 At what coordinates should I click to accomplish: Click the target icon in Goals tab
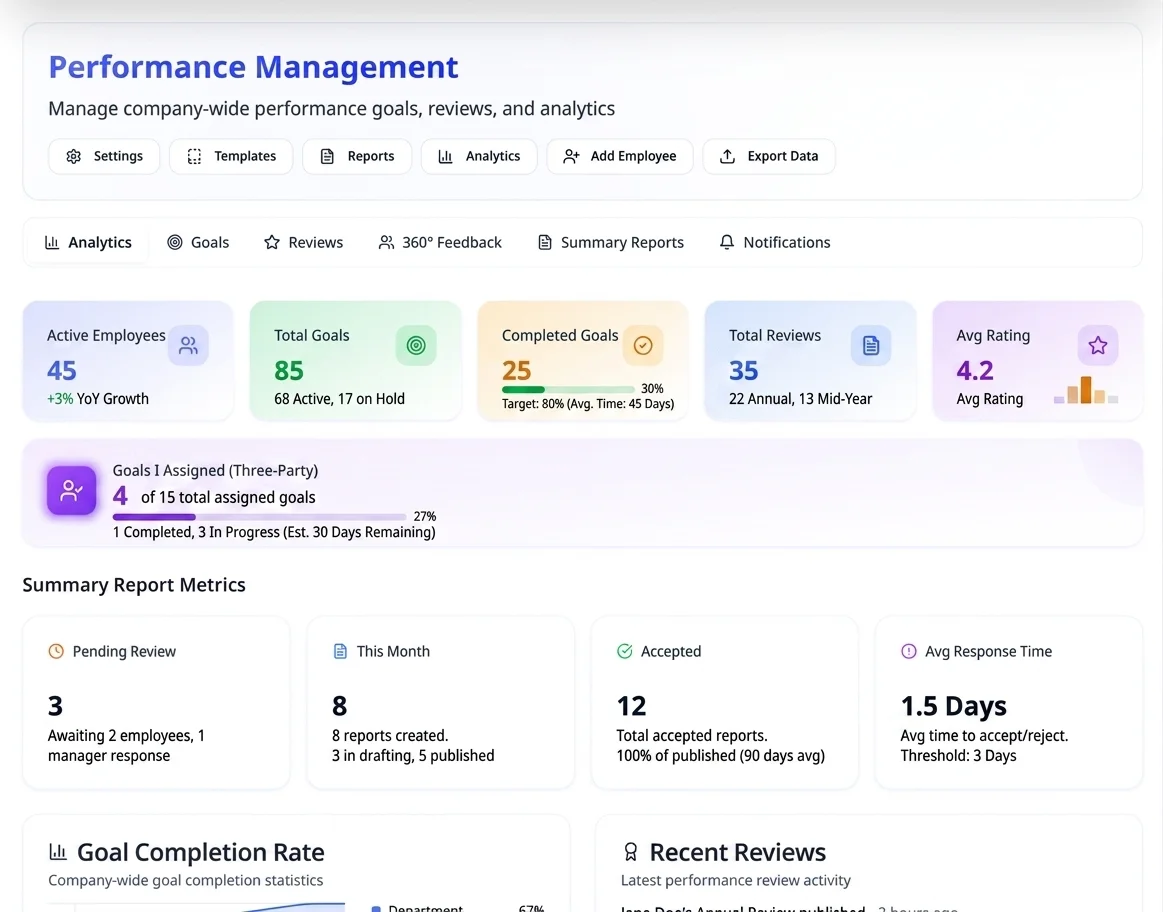pyautogui.click(x=175, y=242)
